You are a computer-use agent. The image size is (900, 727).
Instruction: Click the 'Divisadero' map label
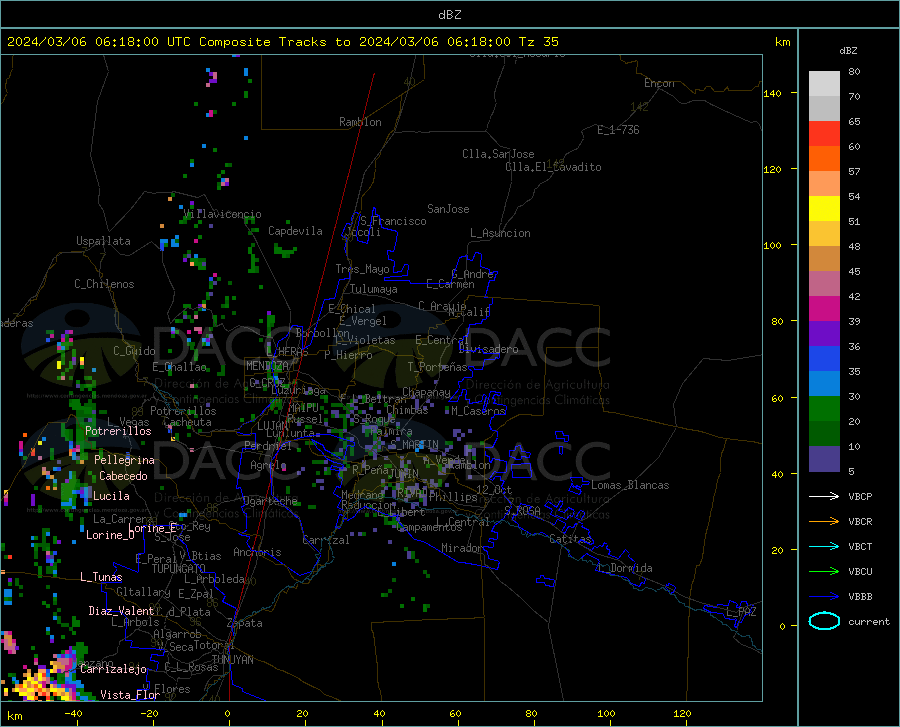coord(488,349)
